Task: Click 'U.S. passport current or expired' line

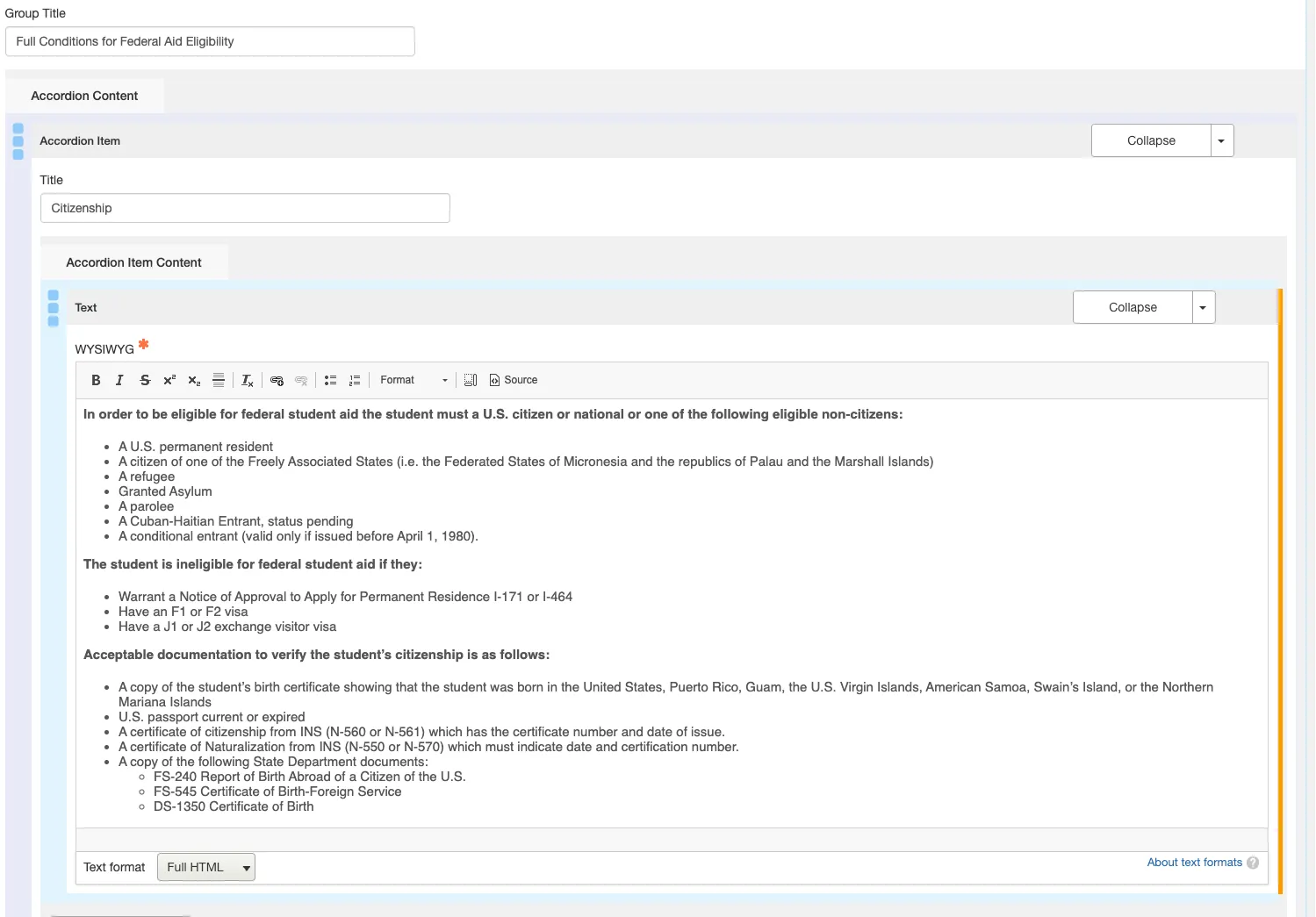Action: 212,717
